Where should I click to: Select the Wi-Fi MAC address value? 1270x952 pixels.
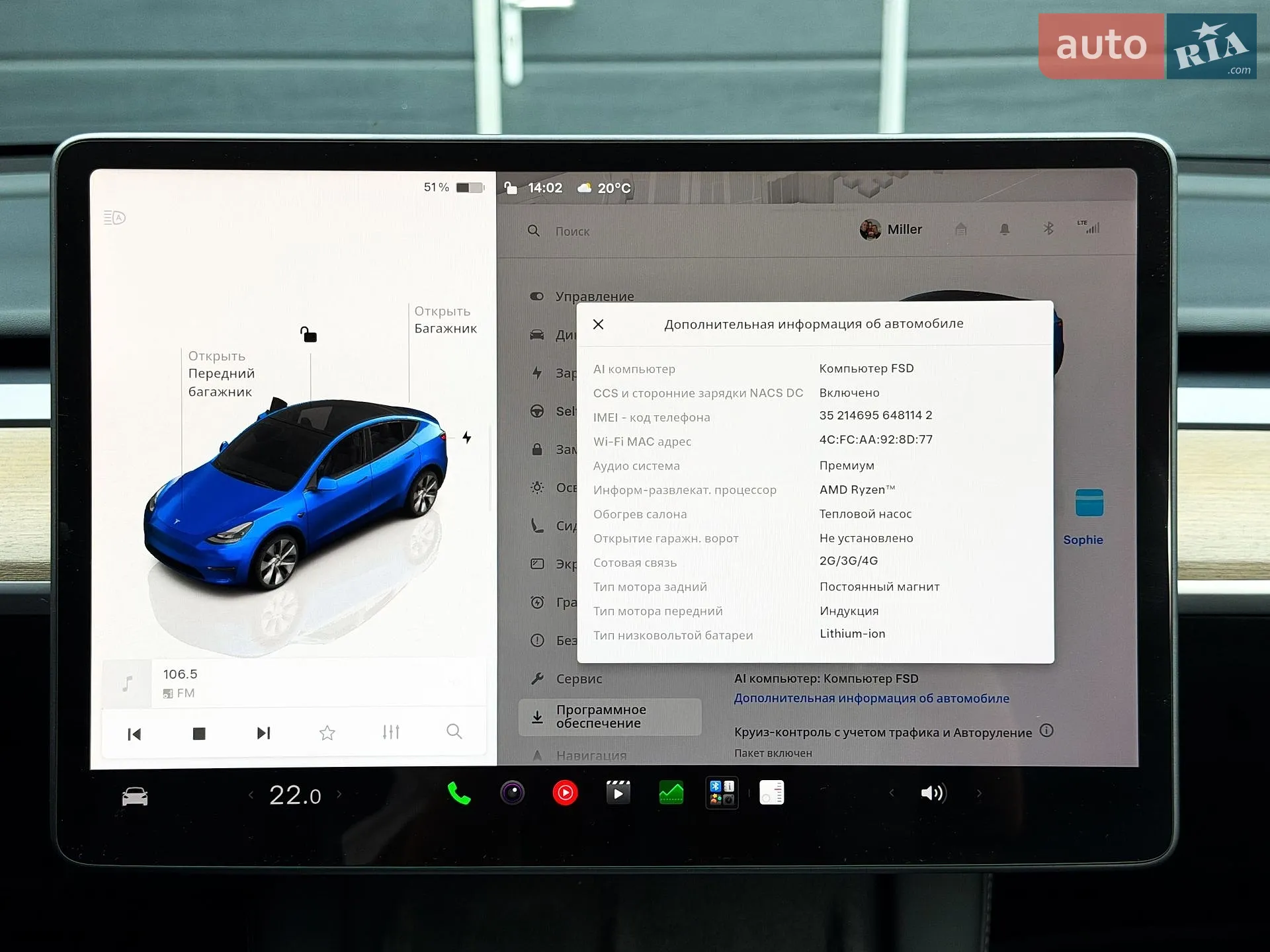pos(876,440)
